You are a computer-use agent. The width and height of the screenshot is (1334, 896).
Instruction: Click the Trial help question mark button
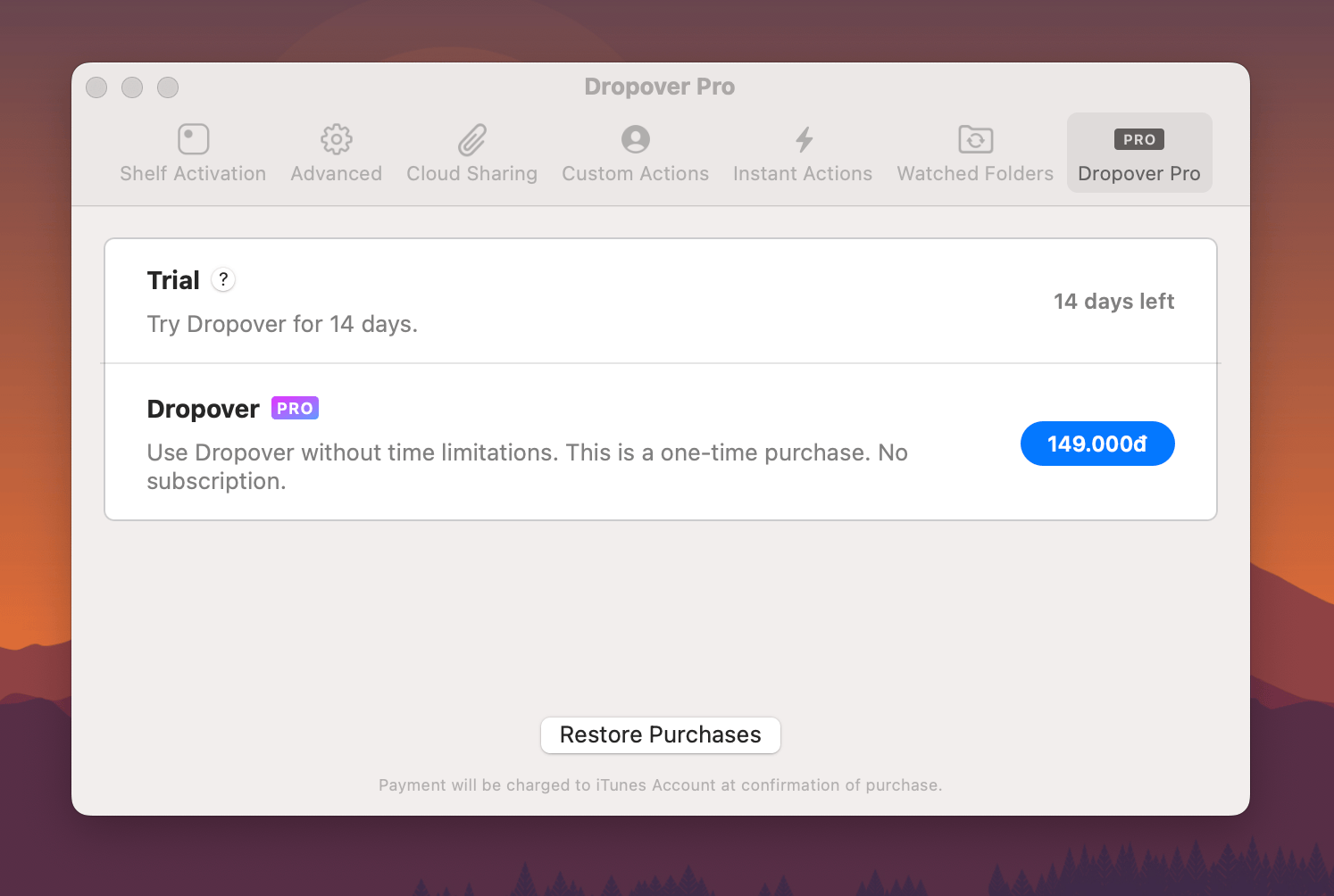[x=223, y=279]
